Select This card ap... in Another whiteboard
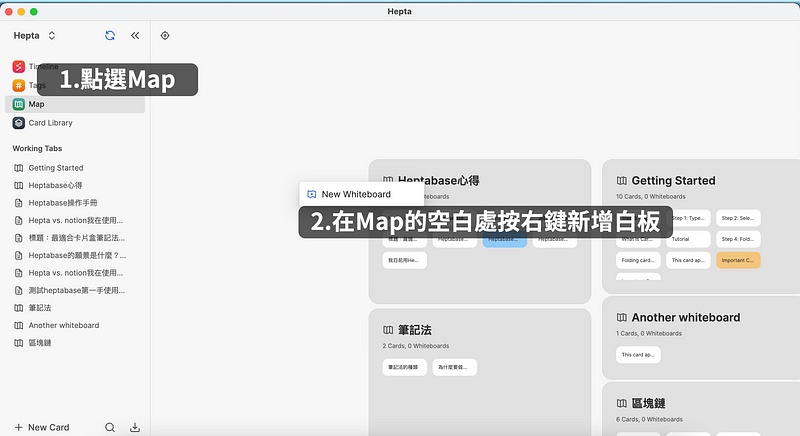Screen dimensions: 800x436 [x=638, y=354]
